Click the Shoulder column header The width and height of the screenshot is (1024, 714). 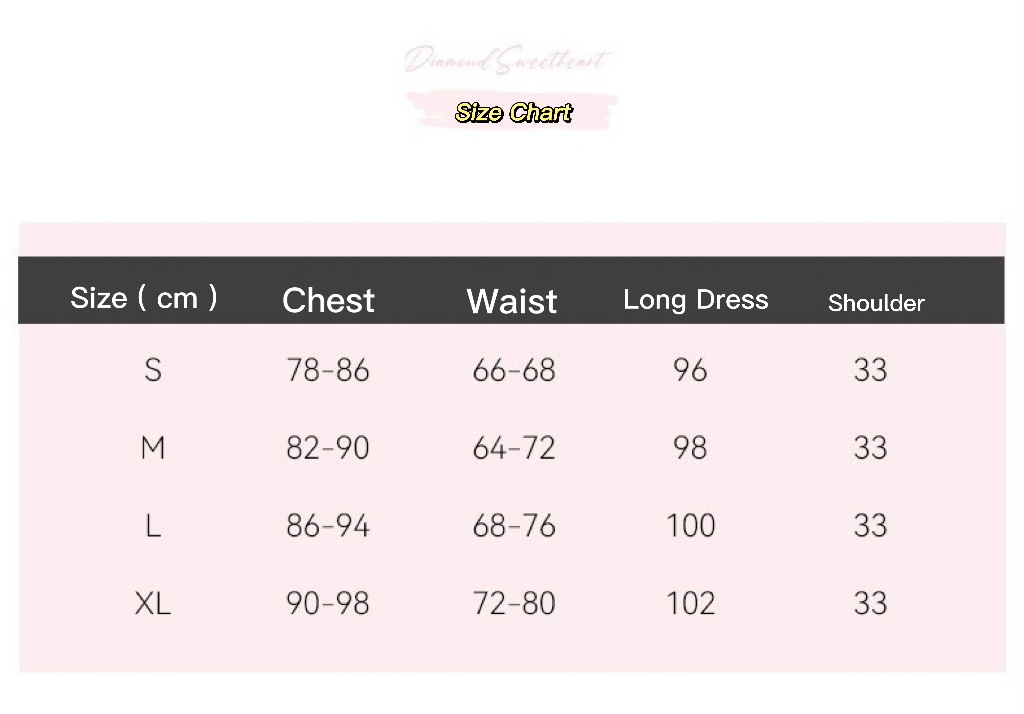pos(876,303)
